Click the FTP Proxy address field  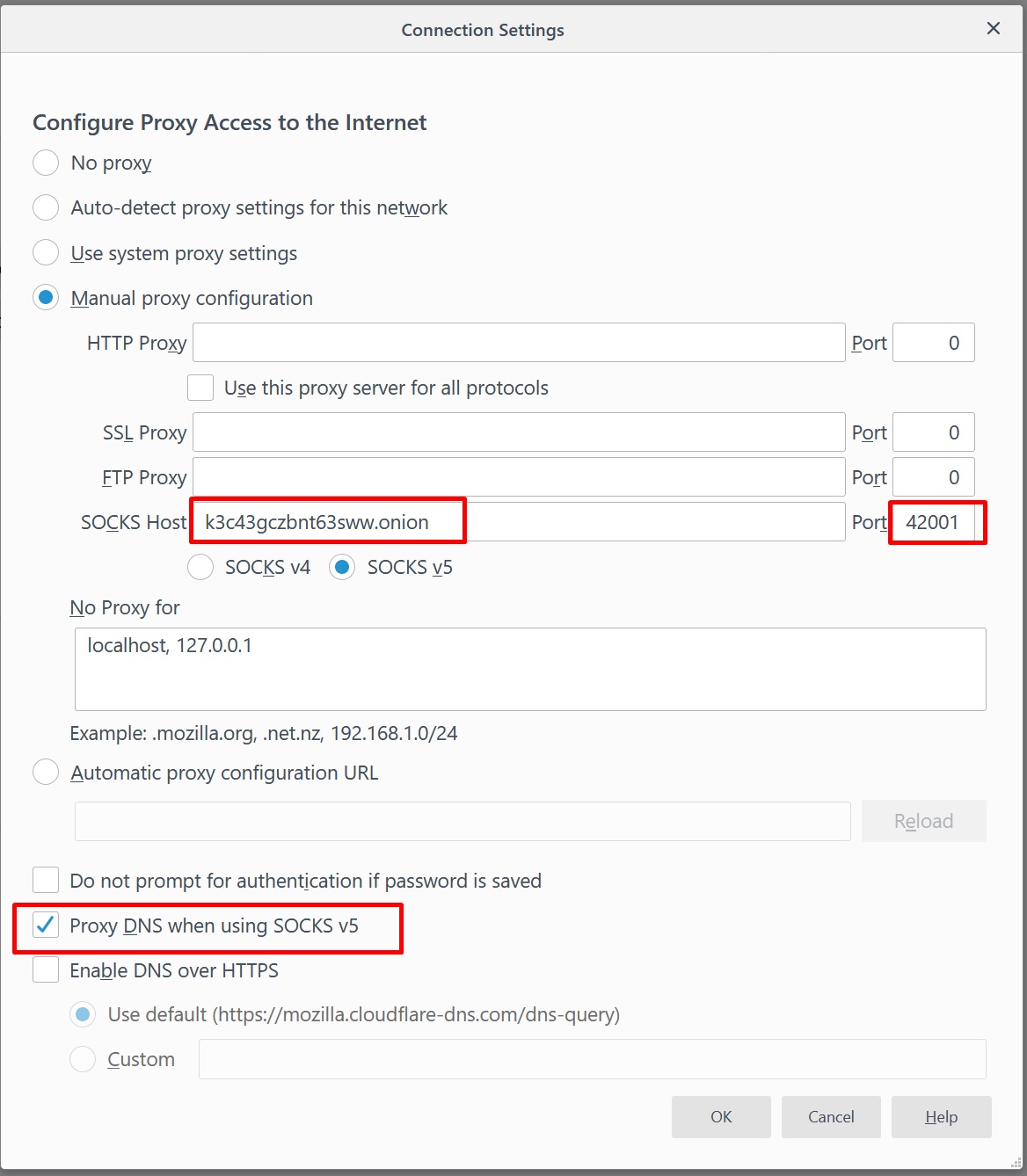coord(518,477)
